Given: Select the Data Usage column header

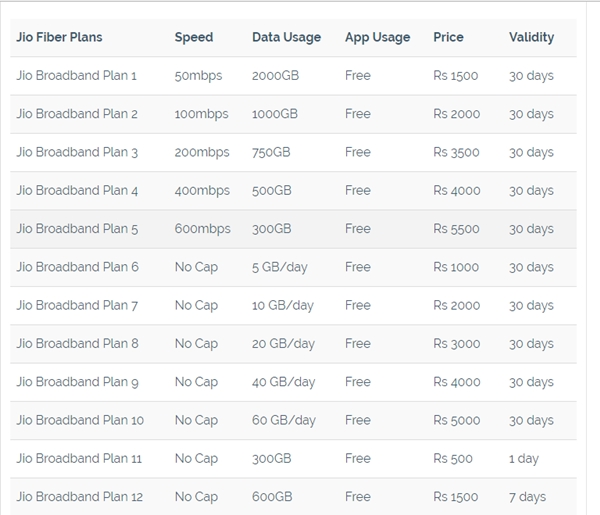Looking at the screenshot, I should click(286, 37).
